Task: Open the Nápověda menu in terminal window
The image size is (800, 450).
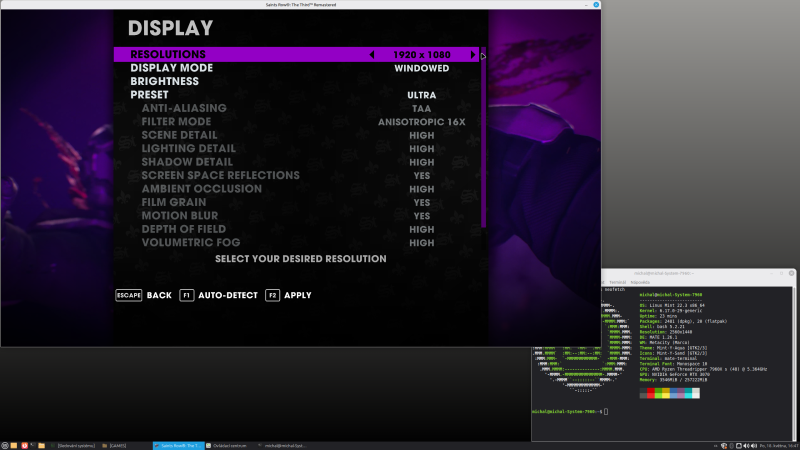Action: click(640, 282)
